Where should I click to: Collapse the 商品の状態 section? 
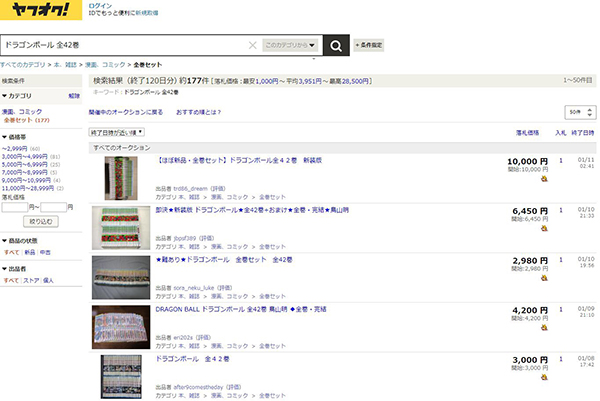click(20, 241)
